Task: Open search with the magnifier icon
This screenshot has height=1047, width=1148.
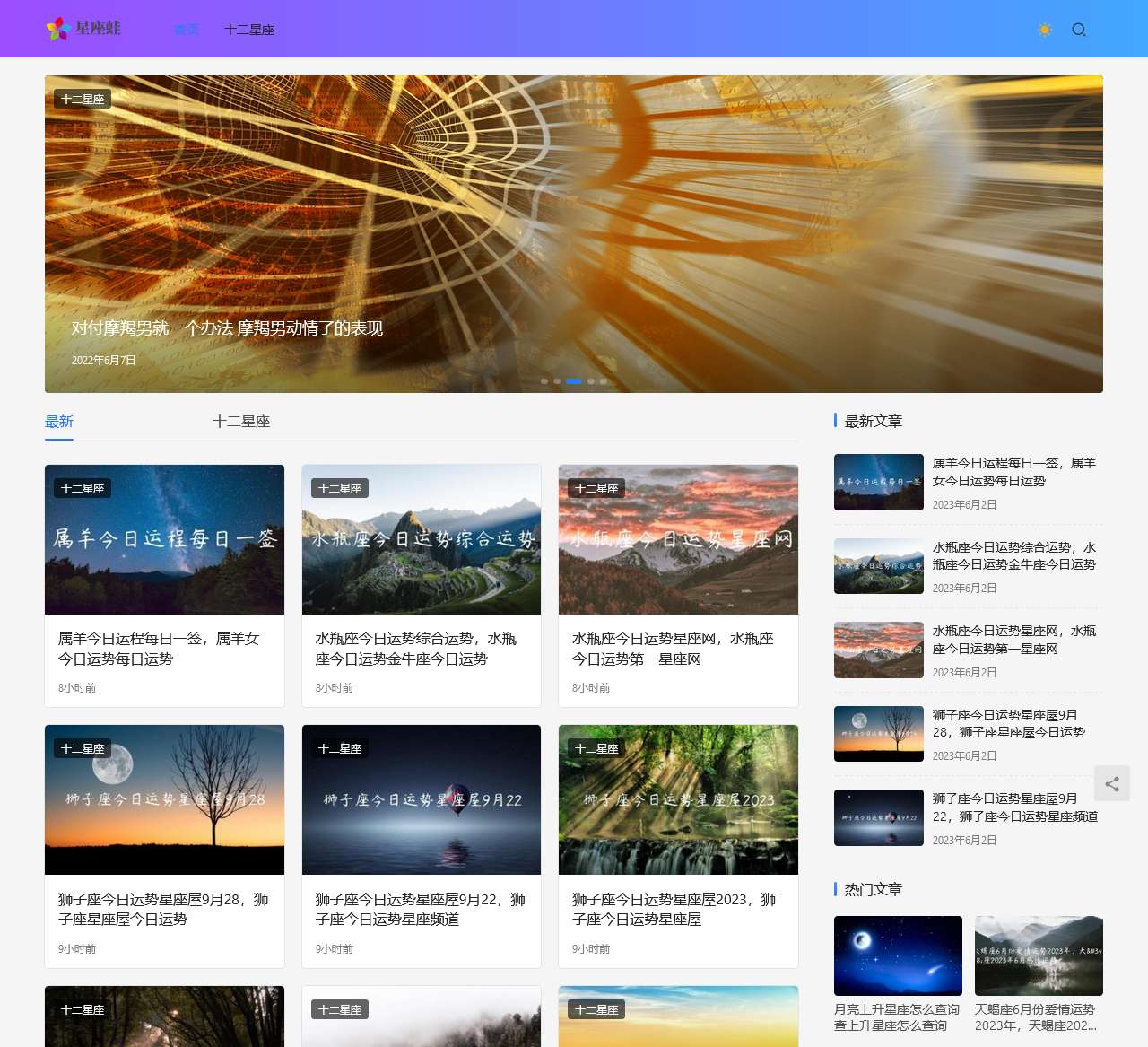Action: 1079,30
